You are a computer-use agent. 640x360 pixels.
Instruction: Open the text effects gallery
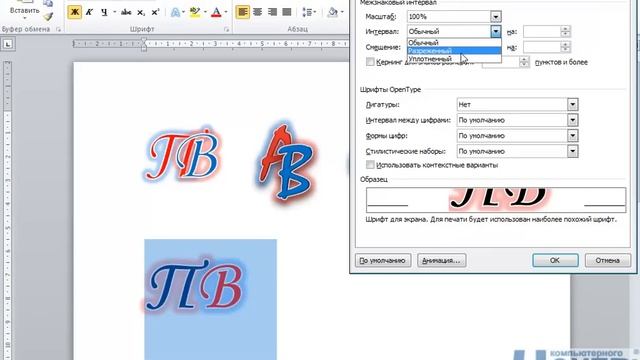[175, 12]
